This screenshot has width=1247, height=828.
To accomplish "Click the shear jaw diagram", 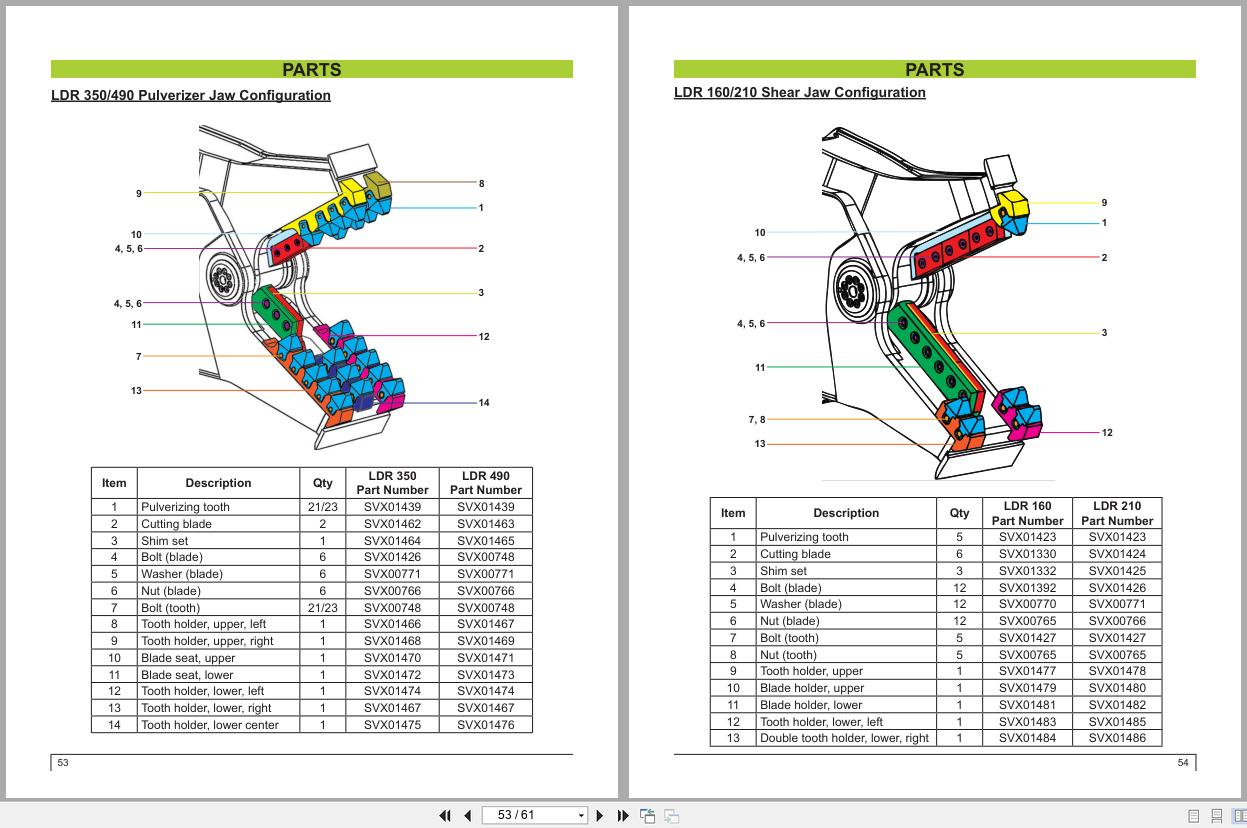I will tap(920, 300).
